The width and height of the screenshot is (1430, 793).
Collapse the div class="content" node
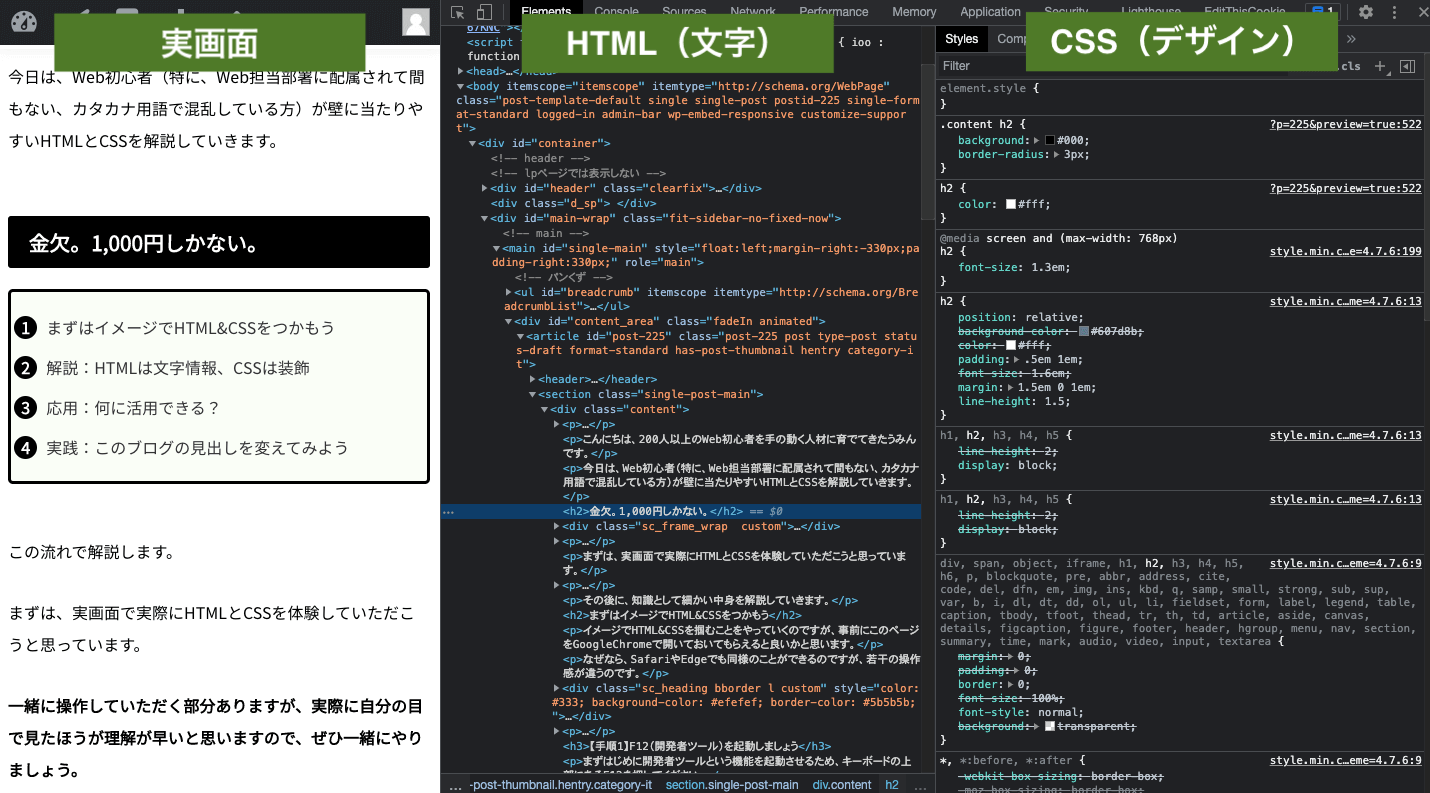pyautogui.click(x=545, y=409)
